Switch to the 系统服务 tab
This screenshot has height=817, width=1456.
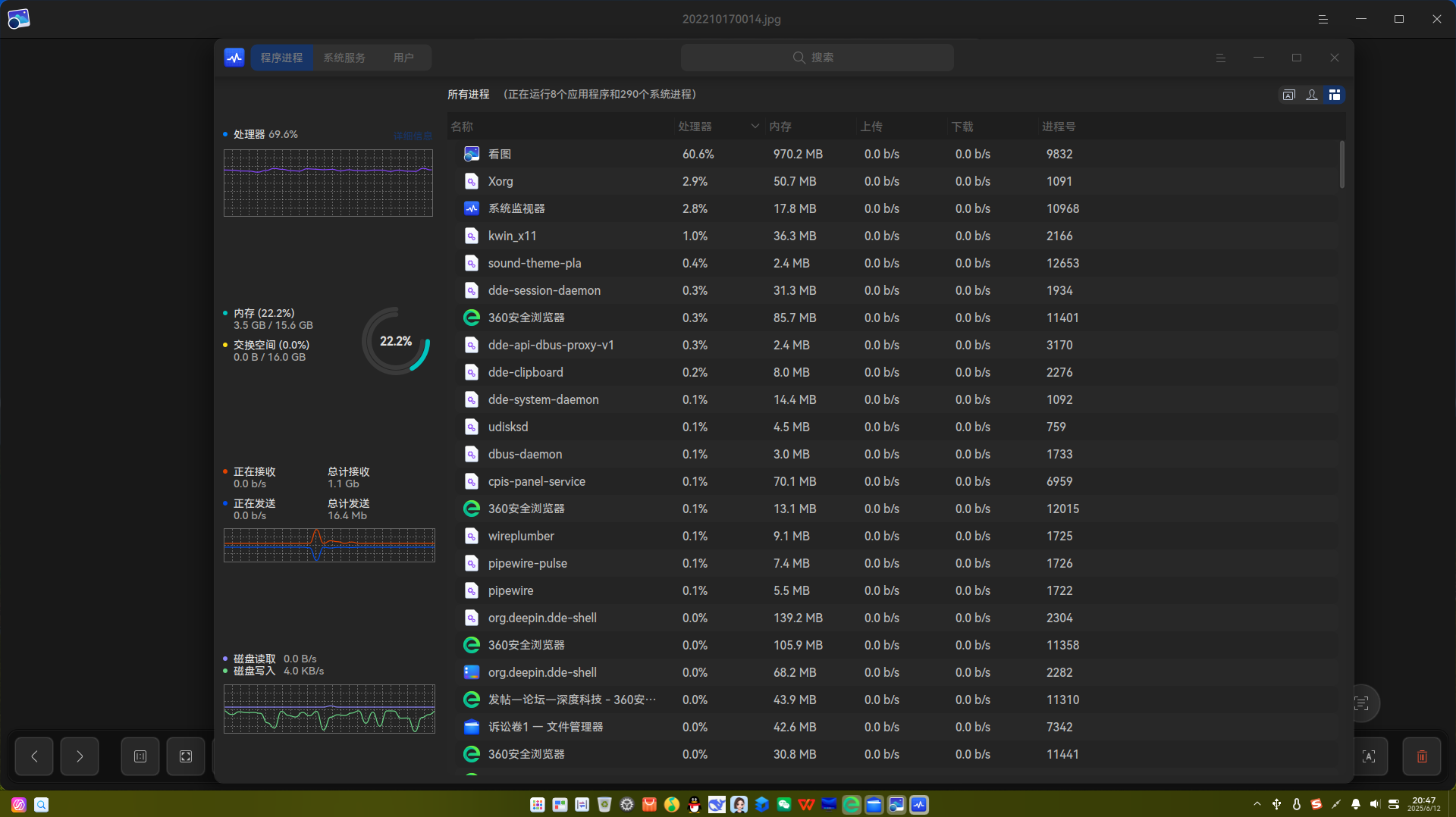pyautogui.click(x=344, y=58)
